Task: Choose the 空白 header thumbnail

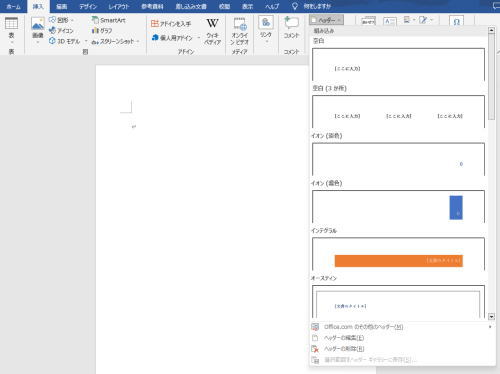Action: coord(398,64)
